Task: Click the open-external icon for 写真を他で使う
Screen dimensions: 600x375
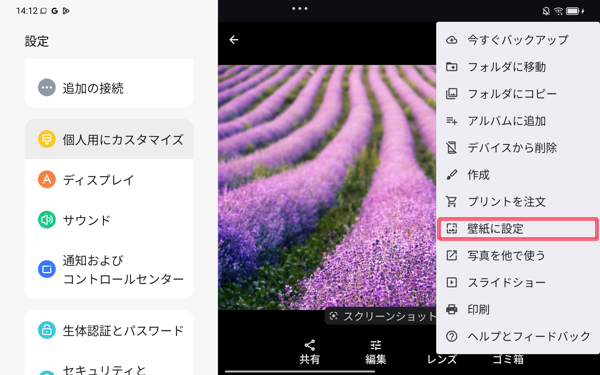Action: (452, 256)
